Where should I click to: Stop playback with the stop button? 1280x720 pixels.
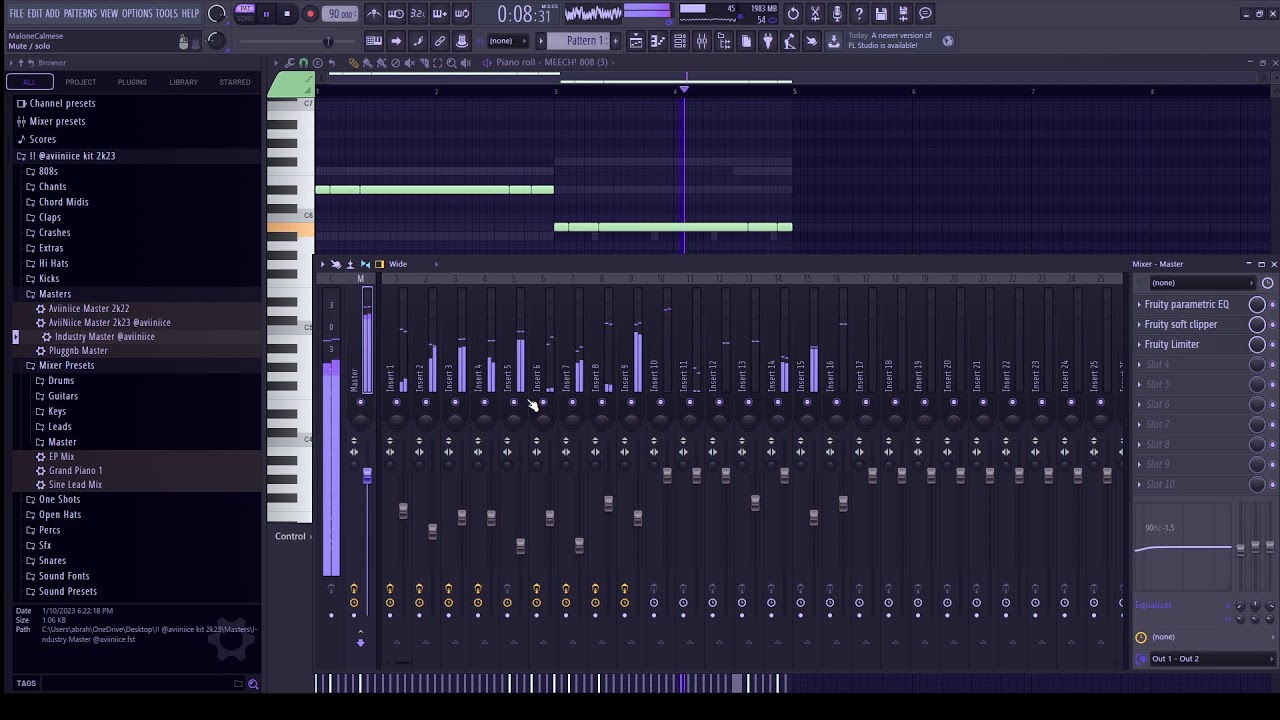(x=287, y=14)
